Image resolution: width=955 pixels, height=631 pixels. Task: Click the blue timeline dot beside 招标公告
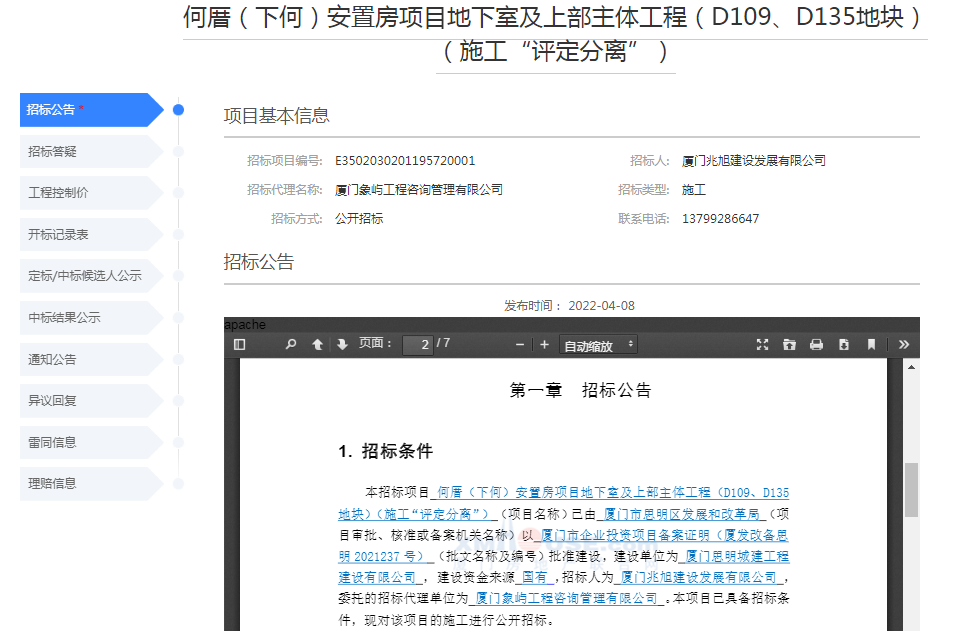[x=178, y=110]
